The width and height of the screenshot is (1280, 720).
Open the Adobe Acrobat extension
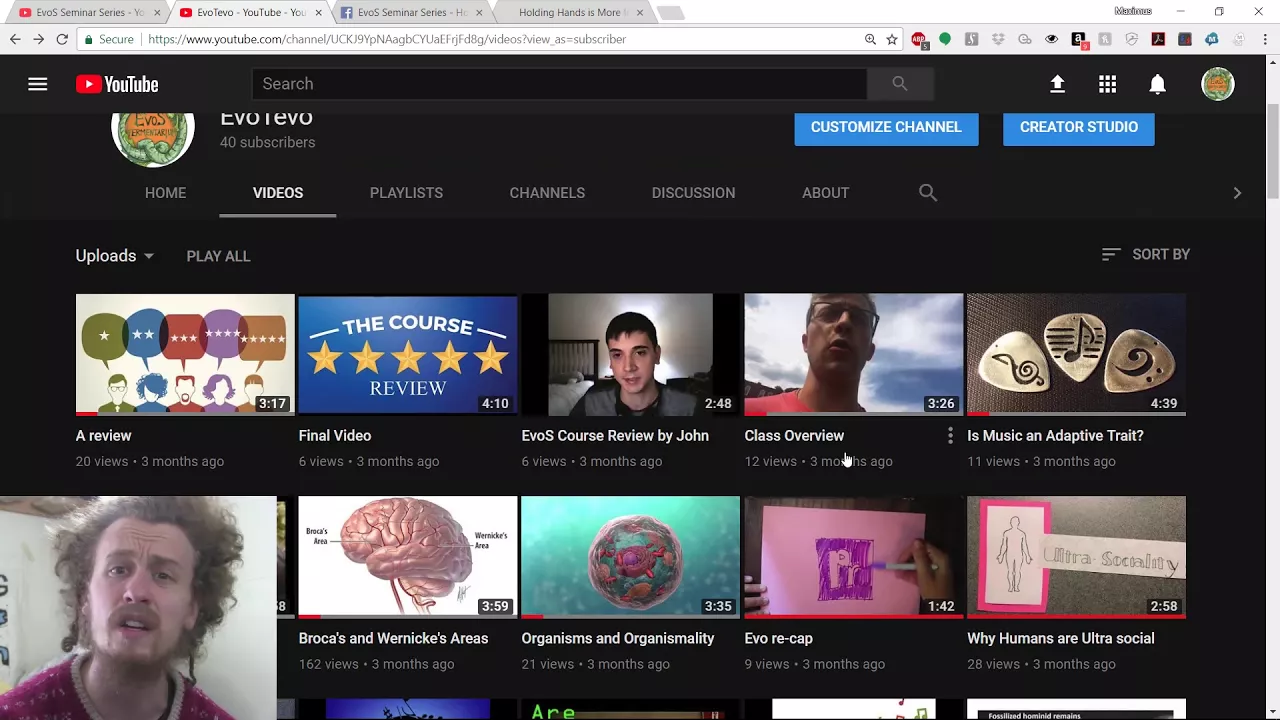1158,39
